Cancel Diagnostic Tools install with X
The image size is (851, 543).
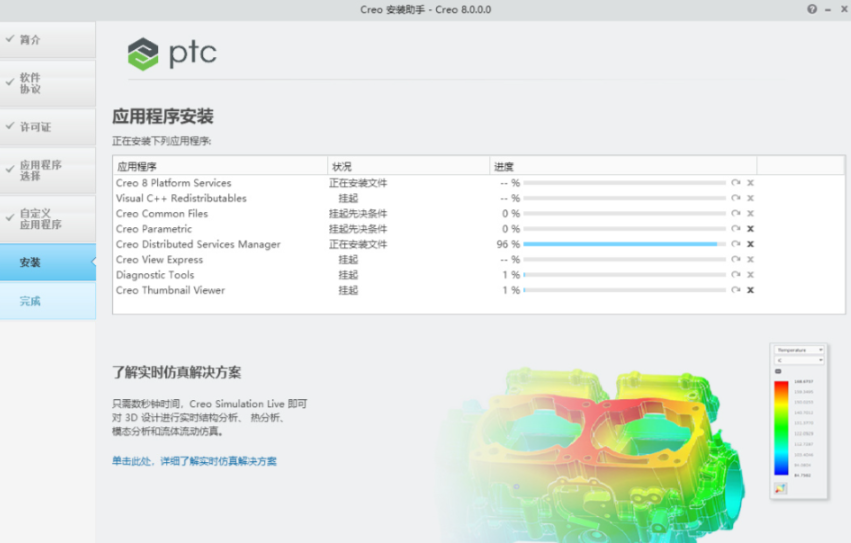tap(750, 275)
